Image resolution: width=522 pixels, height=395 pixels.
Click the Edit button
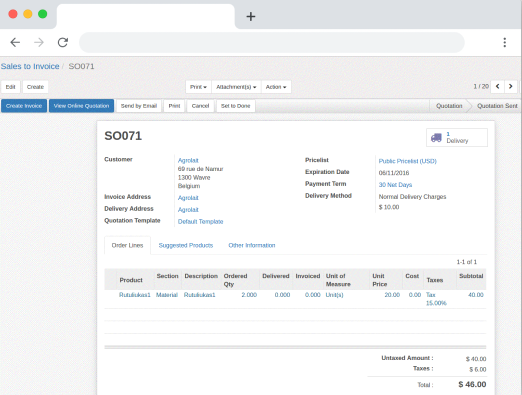click(x=10, y=87)
